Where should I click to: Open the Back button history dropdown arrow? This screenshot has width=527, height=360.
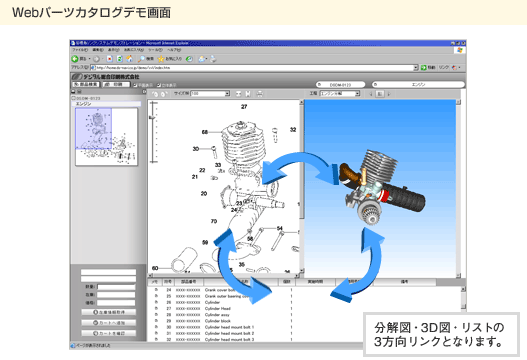[x=89, y=59]
